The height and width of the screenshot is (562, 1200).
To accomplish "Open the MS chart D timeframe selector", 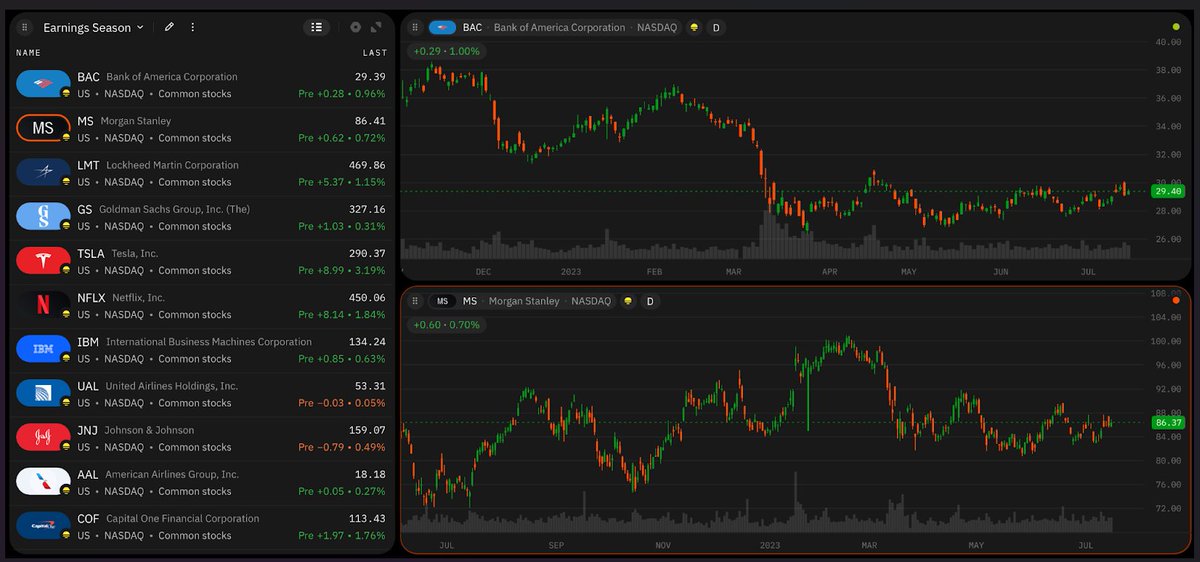I will pyautogui.click(x=649, y=301).
